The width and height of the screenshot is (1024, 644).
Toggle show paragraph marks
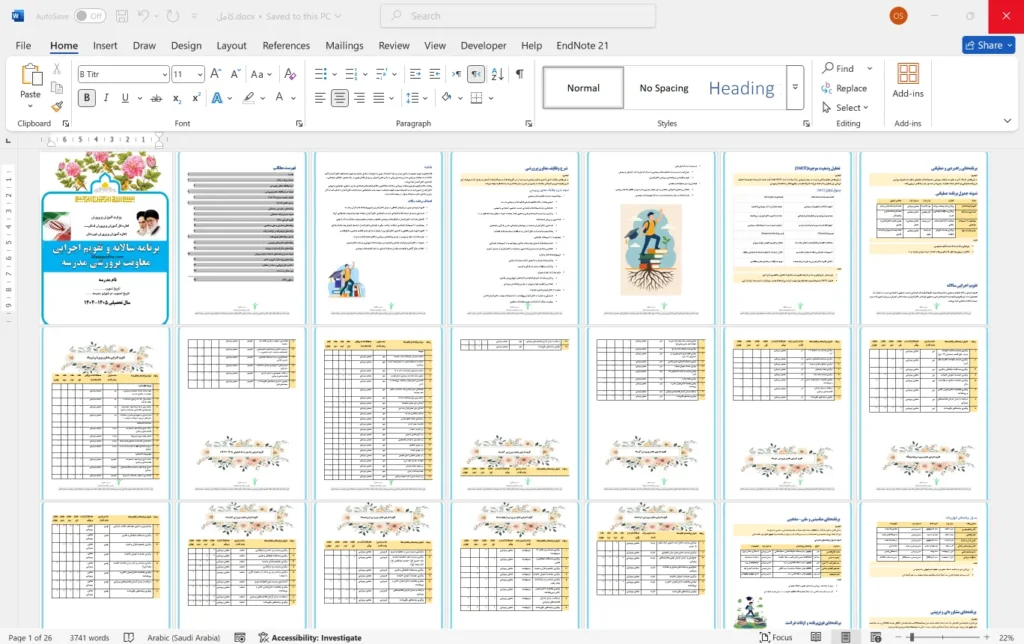[520, 74]
